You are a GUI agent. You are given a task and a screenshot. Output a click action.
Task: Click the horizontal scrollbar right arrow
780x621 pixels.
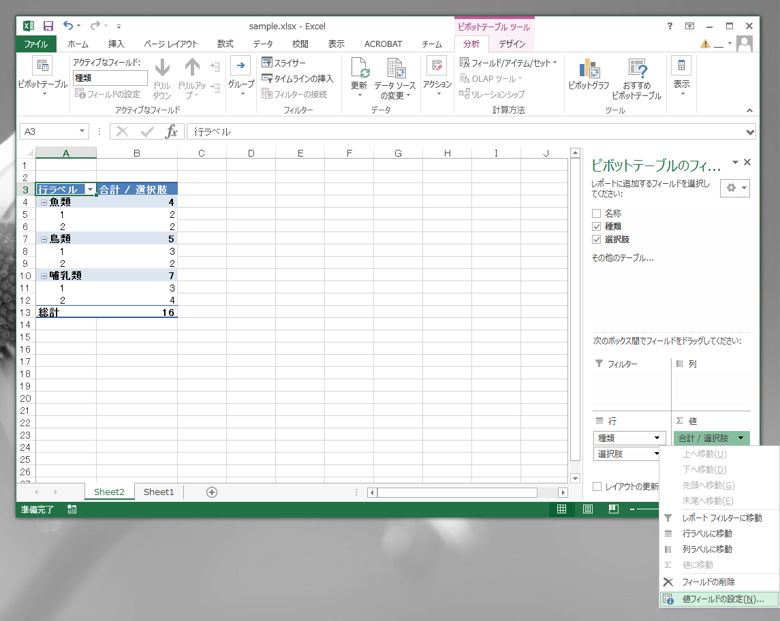563,493
